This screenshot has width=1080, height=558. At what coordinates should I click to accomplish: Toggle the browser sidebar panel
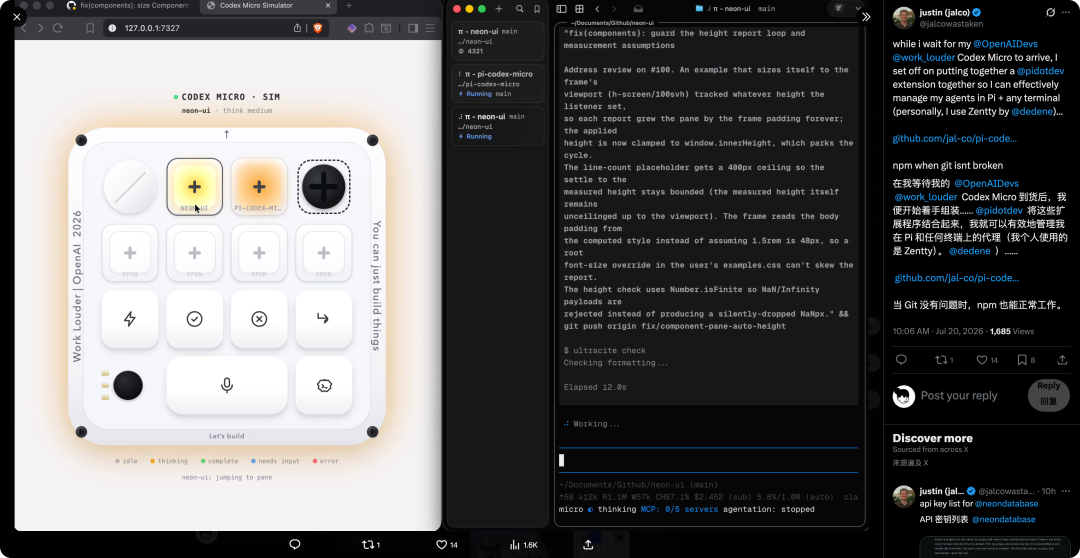(x=413, y=28)
